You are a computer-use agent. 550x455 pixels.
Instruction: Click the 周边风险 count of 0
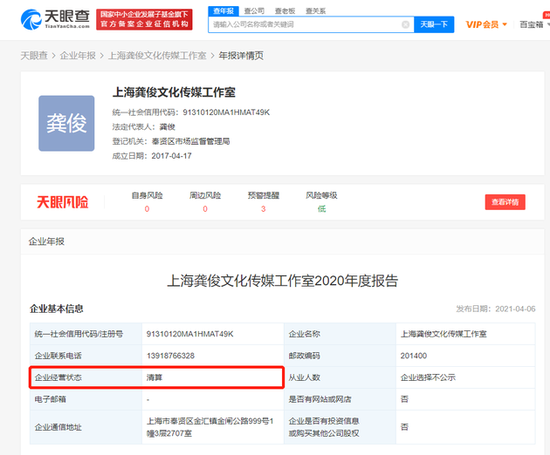(205, 209)
